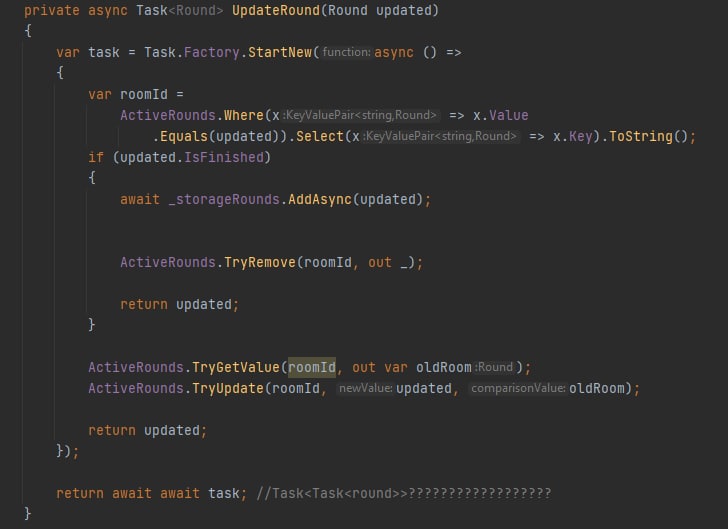The width and height of the screenshot is (728, 529).
Task: Click the await keyword before _storageRounds
Action: 140,199
